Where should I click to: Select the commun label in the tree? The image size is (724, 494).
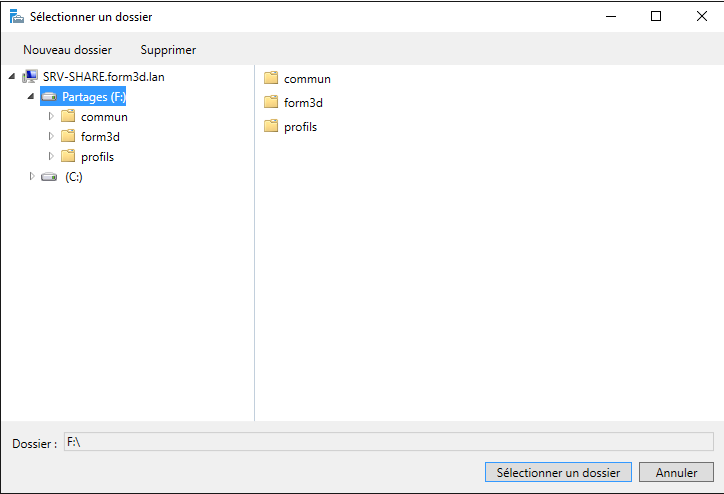(x=104, y=117)
